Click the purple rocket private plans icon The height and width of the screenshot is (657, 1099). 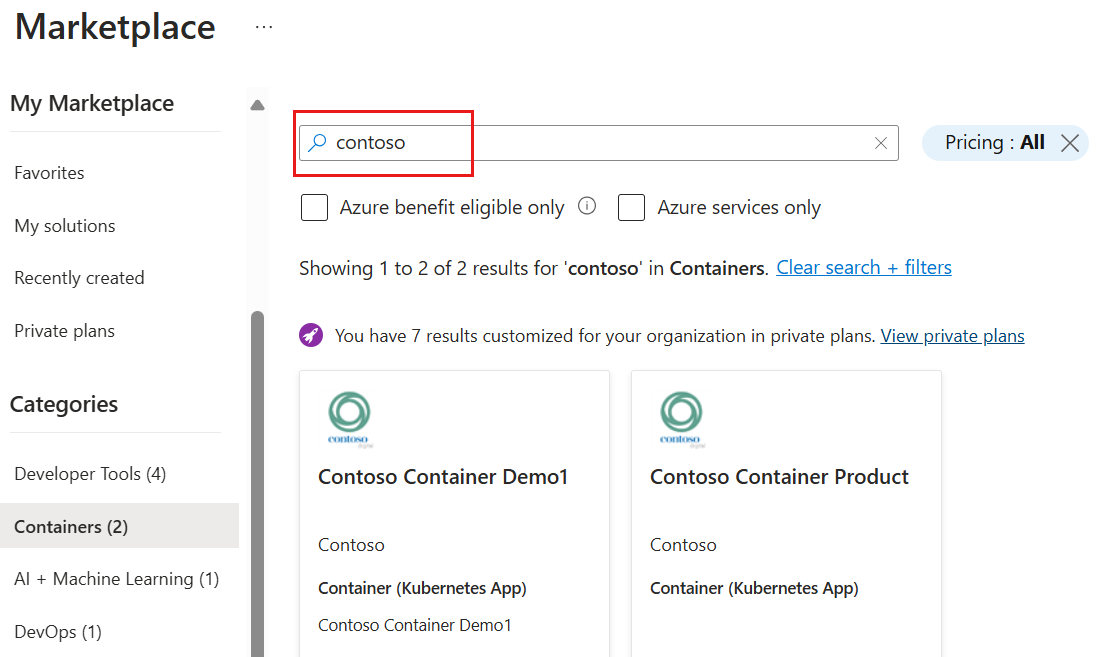click(311, 335)
